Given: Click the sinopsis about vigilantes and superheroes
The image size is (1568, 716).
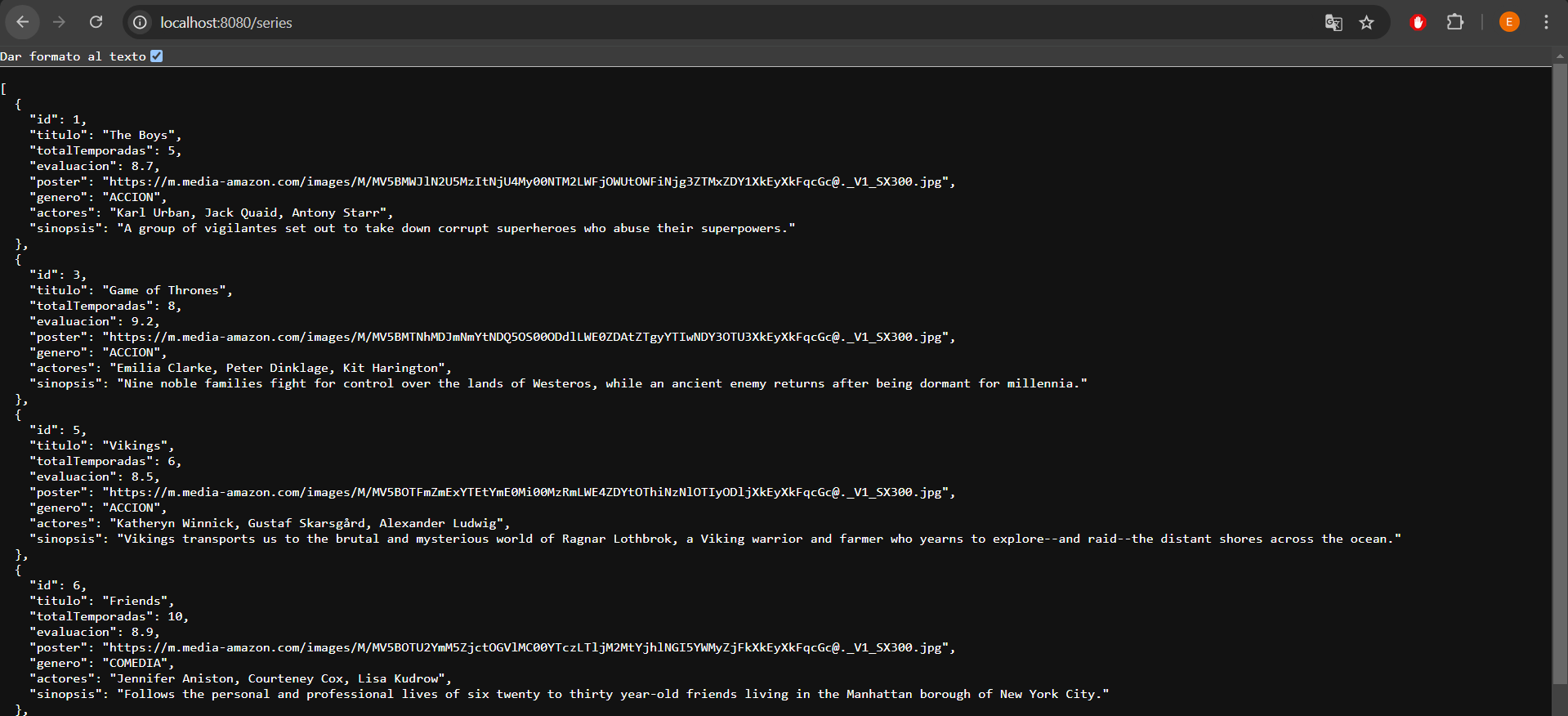Looking at the screenshot, I should coord(456,228).
